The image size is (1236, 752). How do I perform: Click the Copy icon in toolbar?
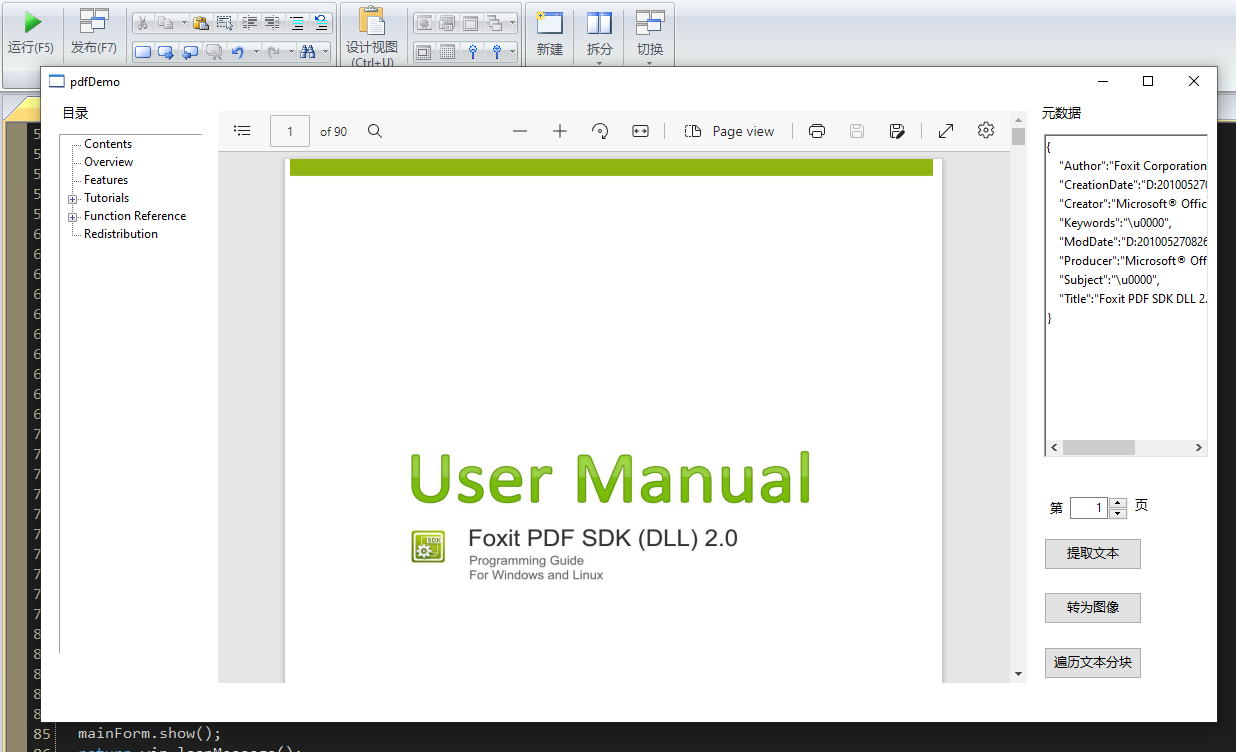(166, 22)
